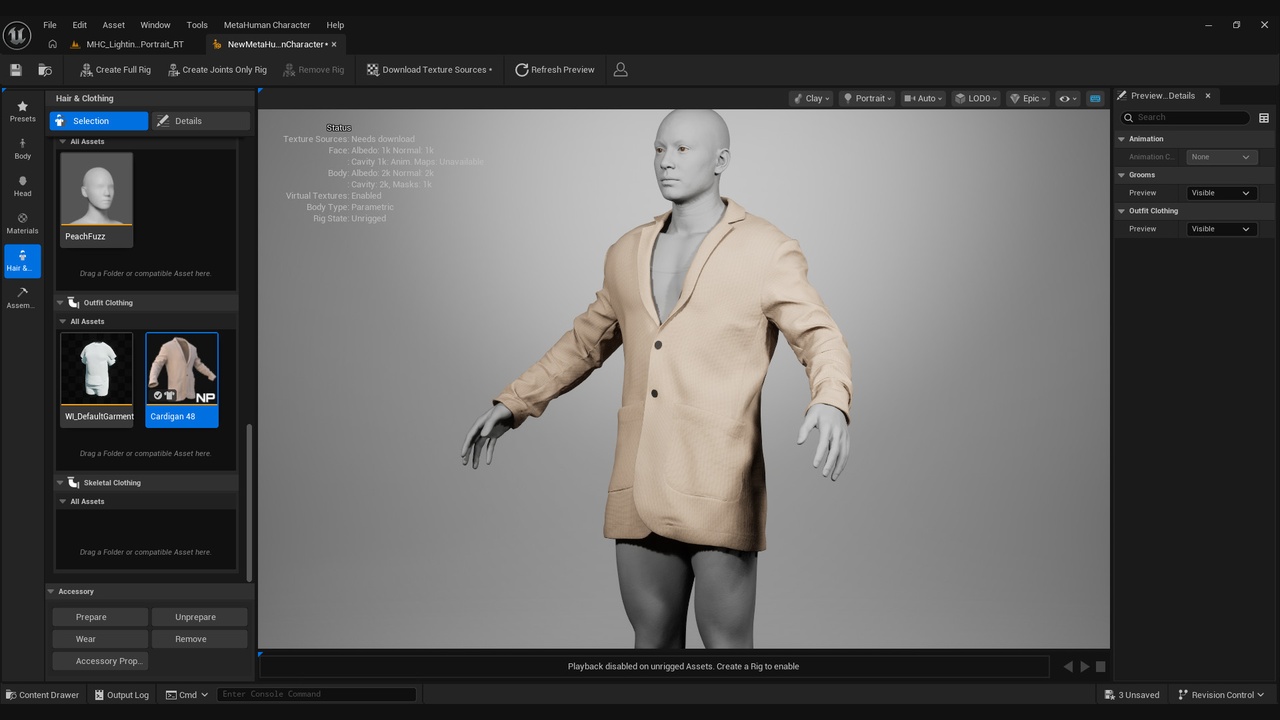Open the Portrait lighting dropdown
The width and height of the screenshot is (1280, 720).
[867, 98]
